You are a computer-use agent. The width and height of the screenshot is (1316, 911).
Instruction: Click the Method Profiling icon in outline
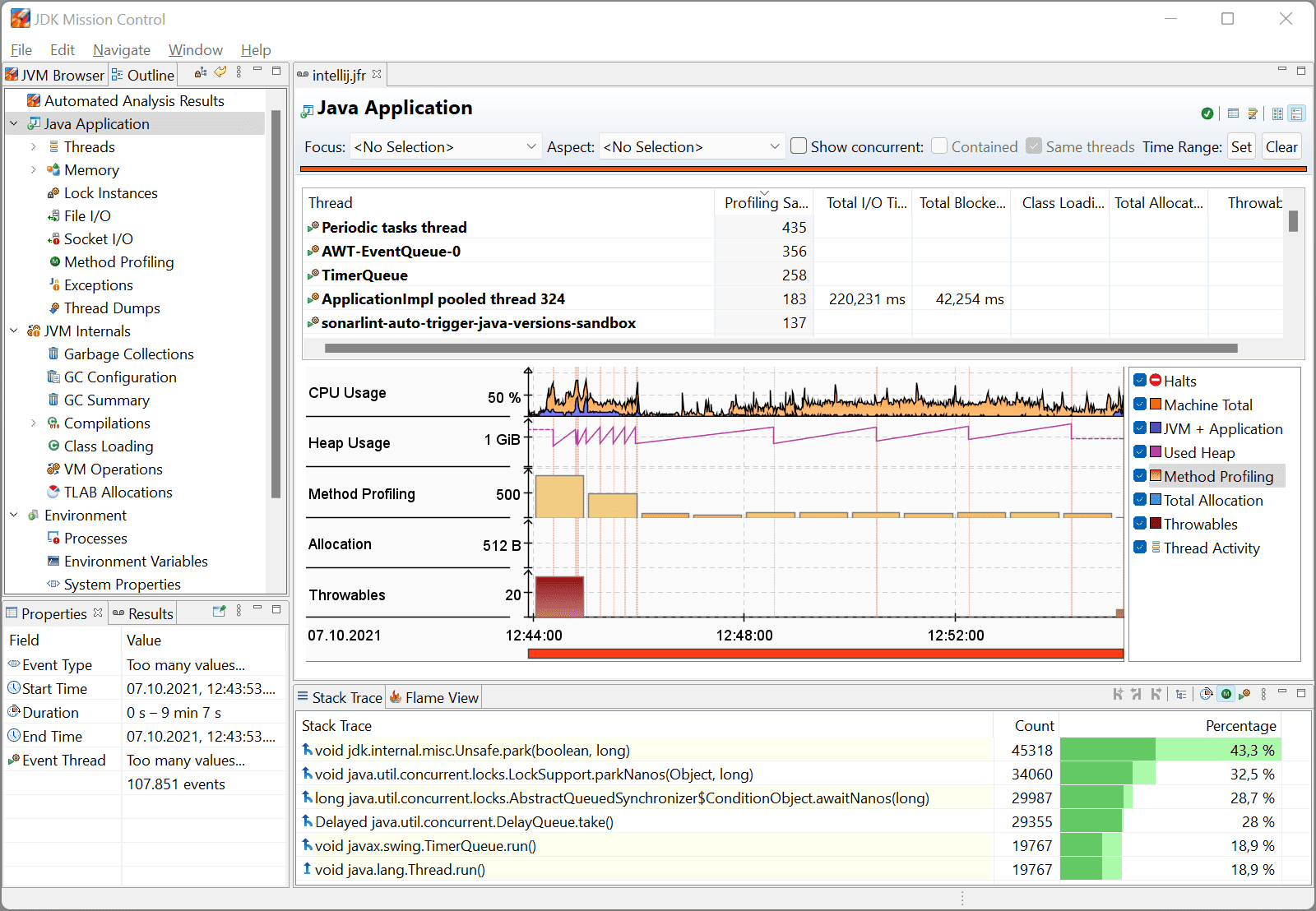[54, 261]
